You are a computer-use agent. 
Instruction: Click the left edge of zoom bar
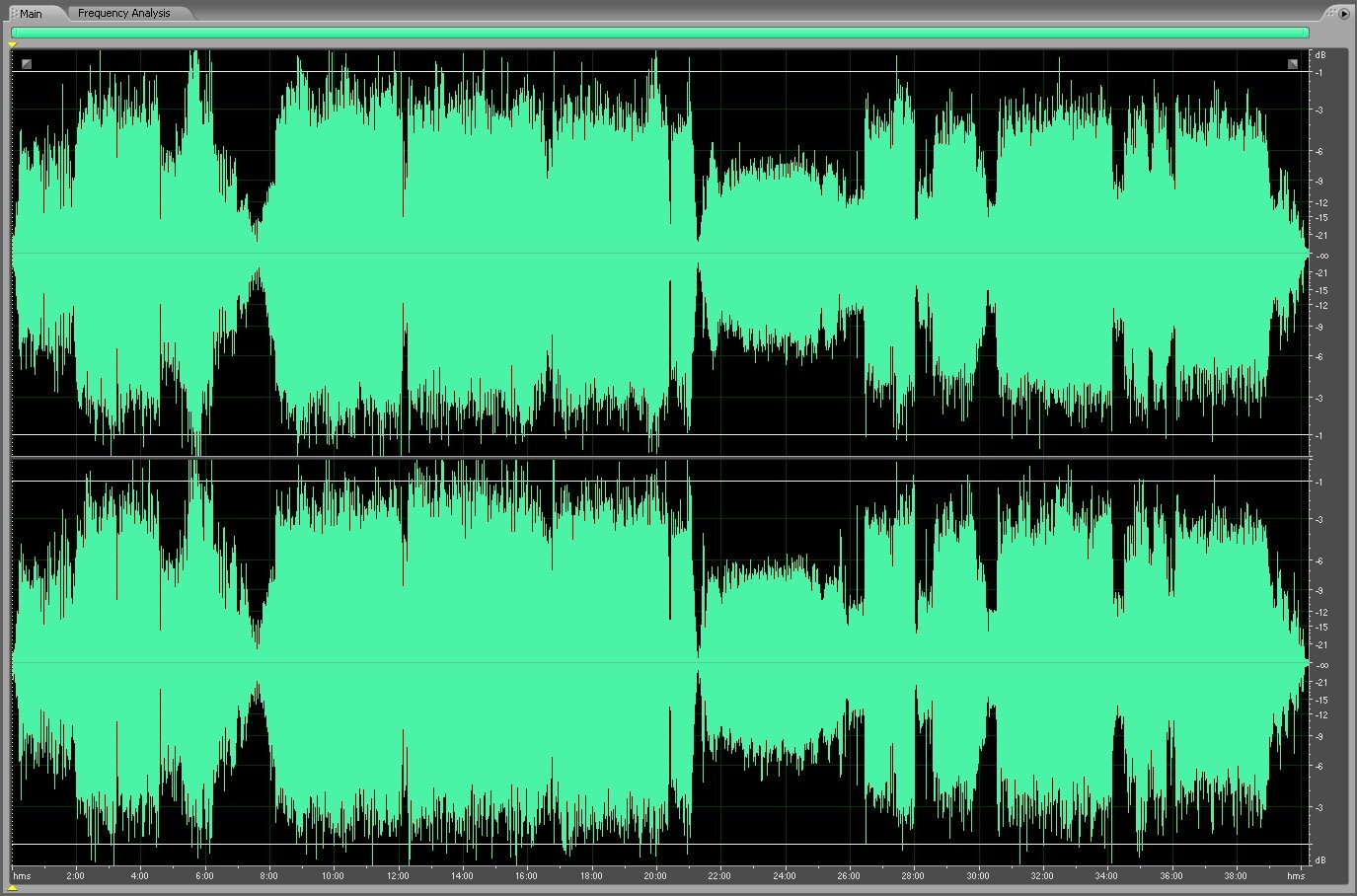(x=14, y=33)
